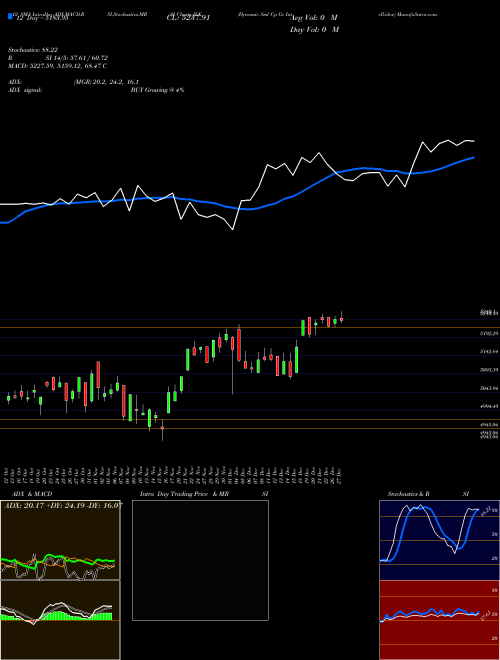Select the '12 Day' SMA value text
Screen dimensions: 500x660
41,18
